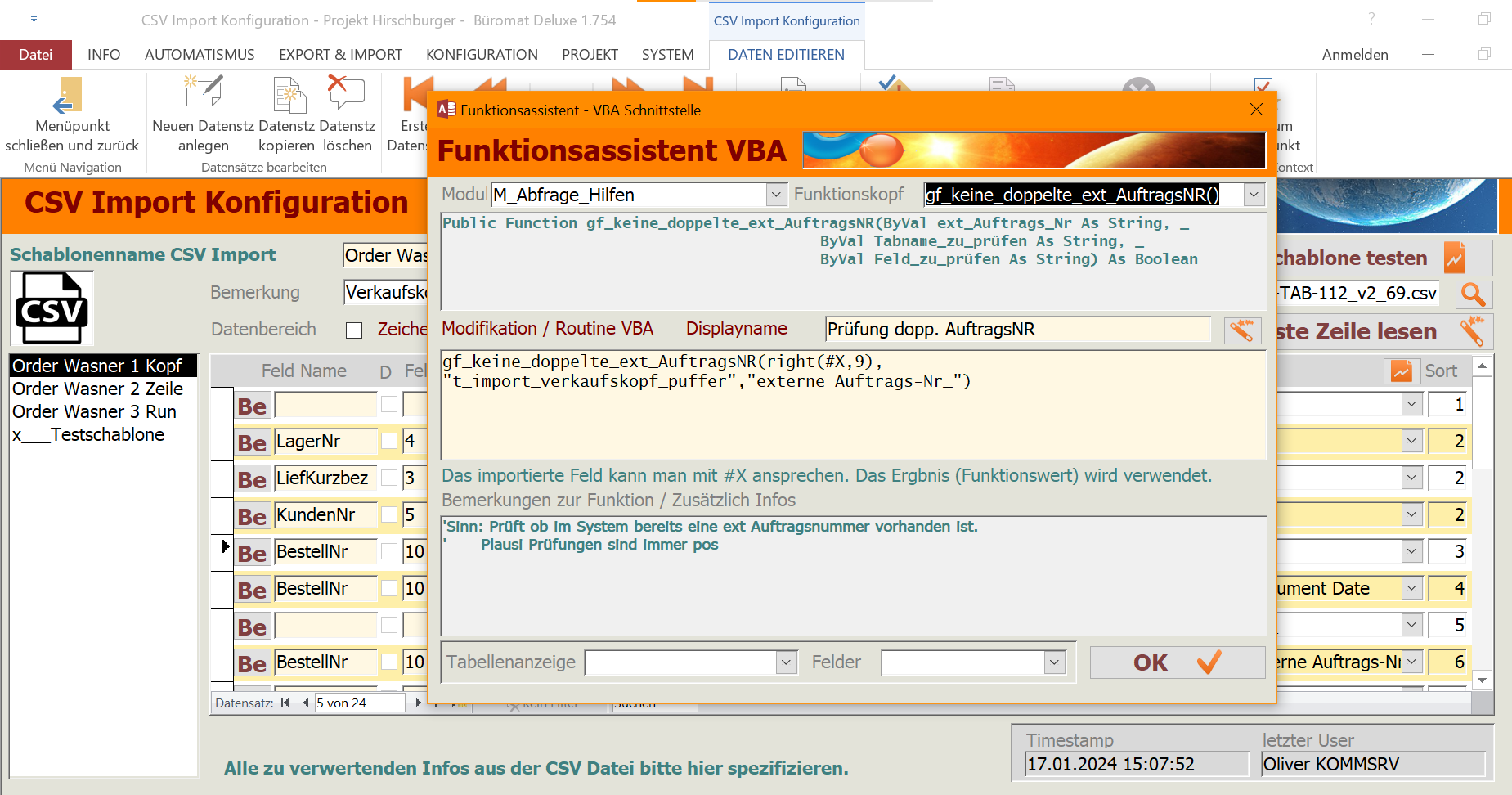Open the Datei menu
This screenshot has width=1512, height=795.
(36, 55)
